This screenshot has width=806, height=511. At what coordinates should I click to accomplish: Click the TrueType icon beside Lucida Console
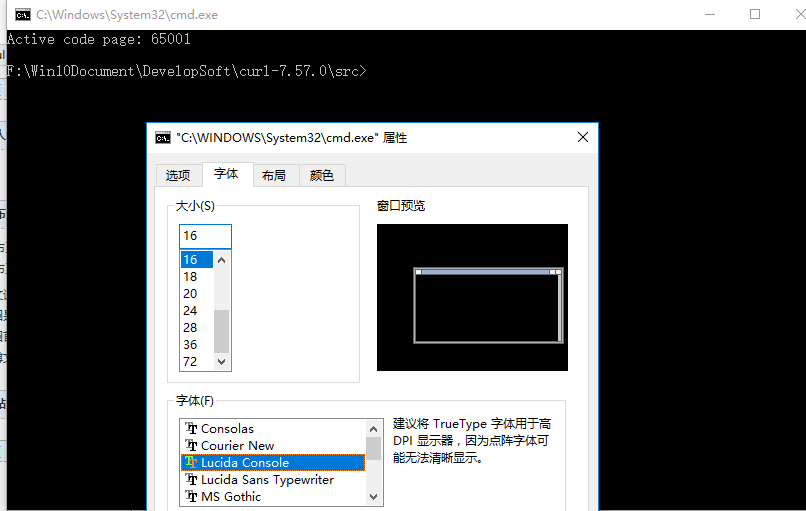(x=191, y=462)
